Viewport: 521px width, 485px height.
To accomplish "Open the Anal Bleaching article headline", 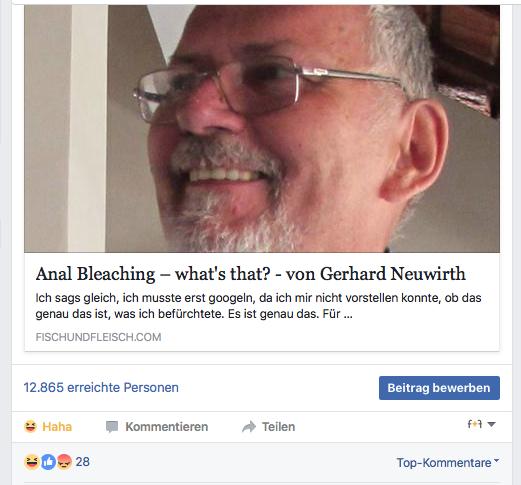I will tap(250, 274).
